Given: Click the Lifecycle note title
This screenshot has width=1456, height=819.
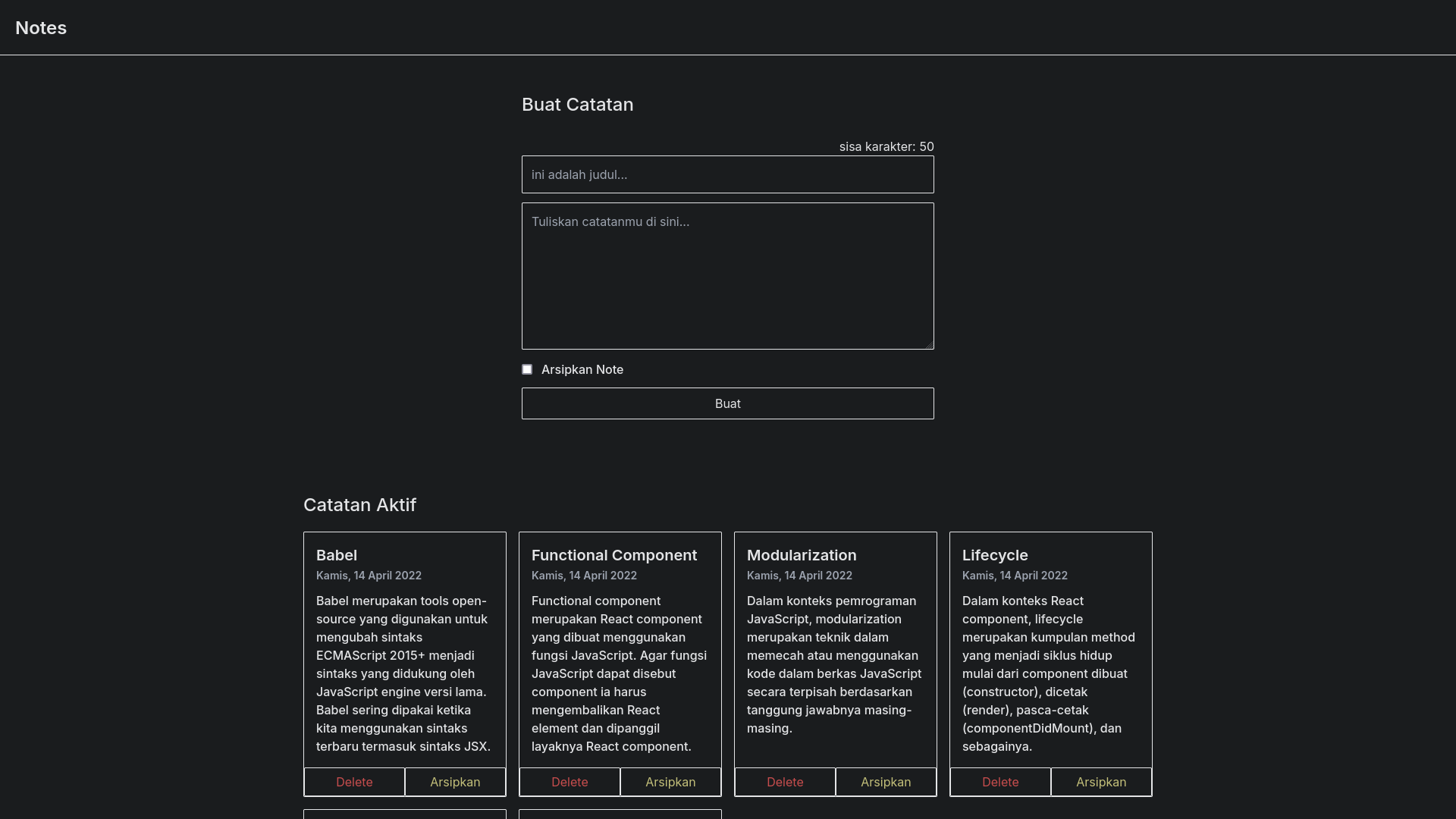Looking at the screenshot, I should 995,555.
